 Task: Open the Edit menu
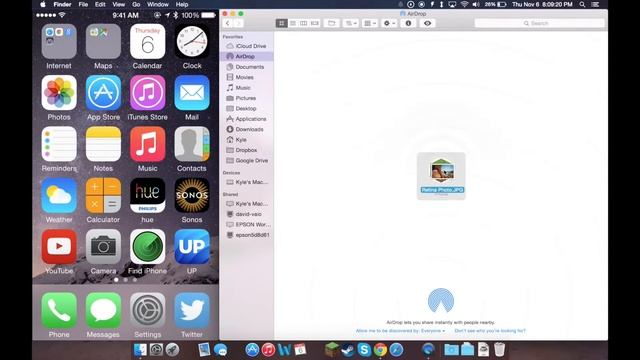click(x=100, y=4)
